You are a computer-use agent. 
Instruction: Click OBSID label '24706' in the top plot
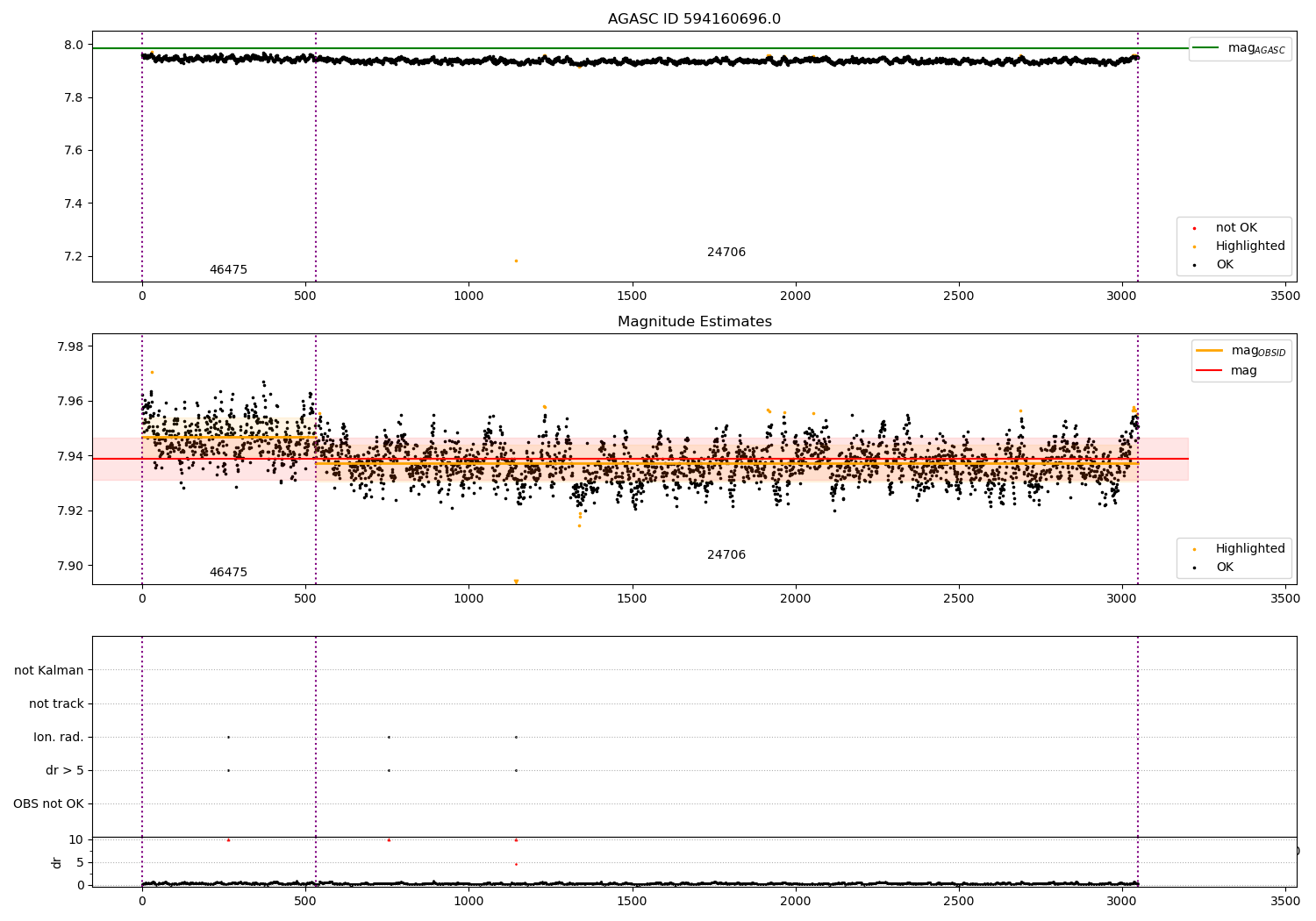(726, 253)
